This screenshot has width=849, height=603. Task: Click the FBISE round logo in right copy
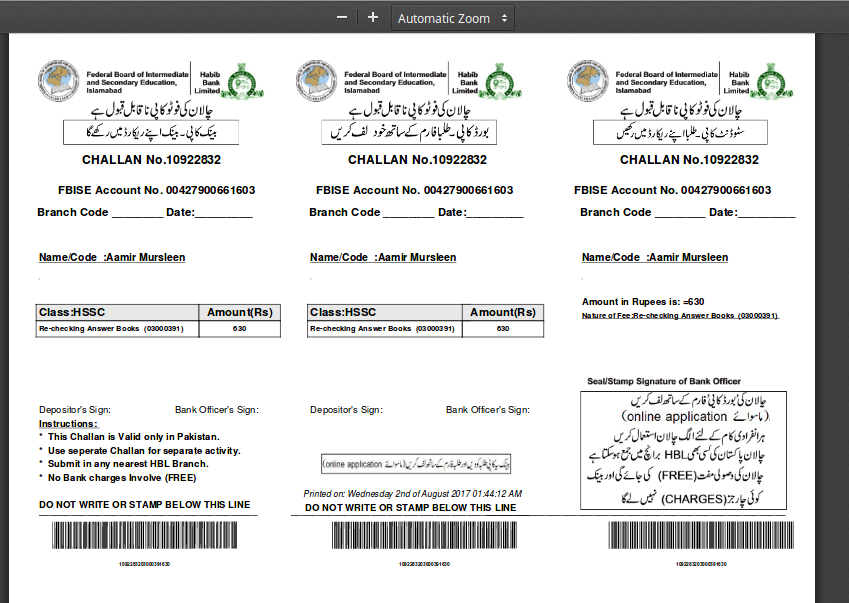tap(587, 81)
